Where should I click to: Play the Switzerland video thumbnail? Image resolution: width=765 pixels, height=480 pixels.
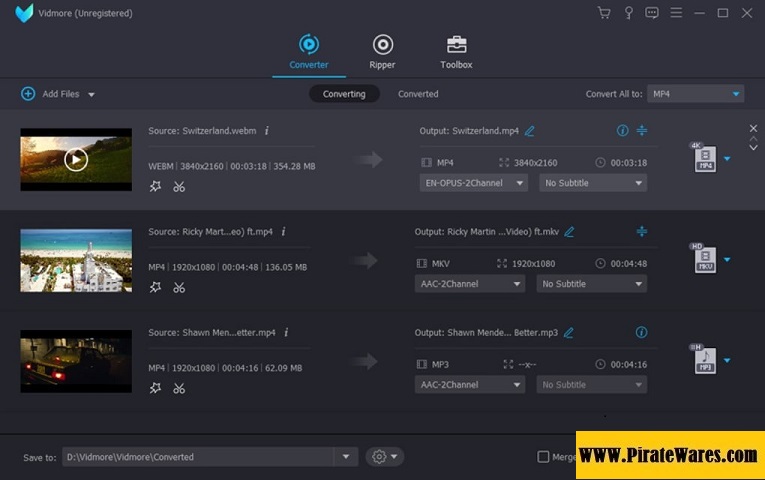pyautogui.click(x=76, y=159)
